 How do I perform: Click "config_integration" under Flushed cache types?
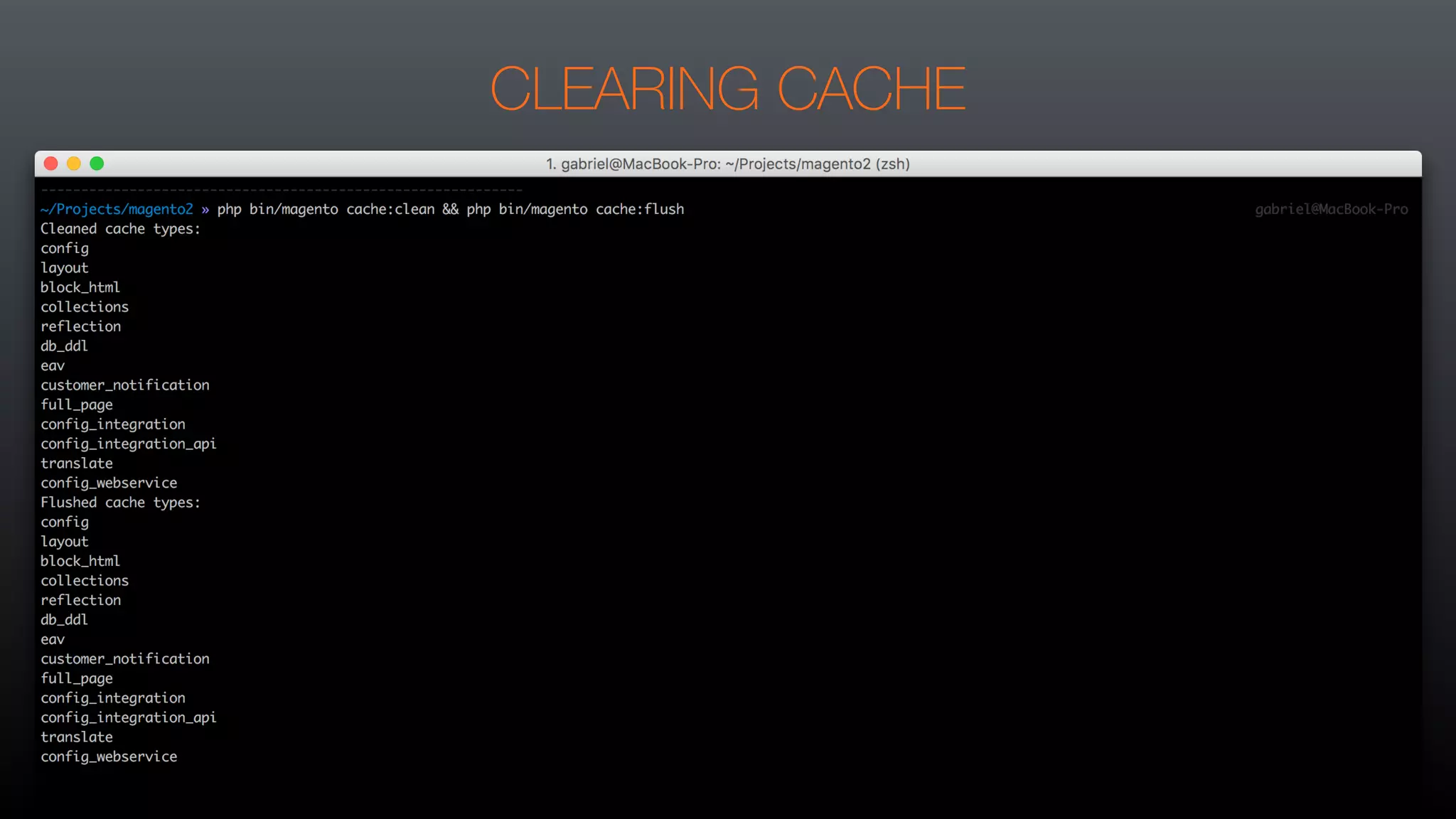click(x=113, y=698)
